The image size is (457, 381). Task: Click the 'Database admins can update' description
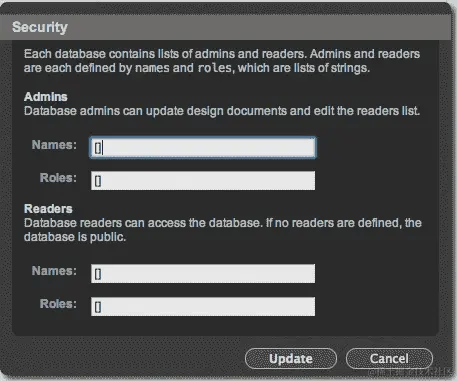[222, 111]
